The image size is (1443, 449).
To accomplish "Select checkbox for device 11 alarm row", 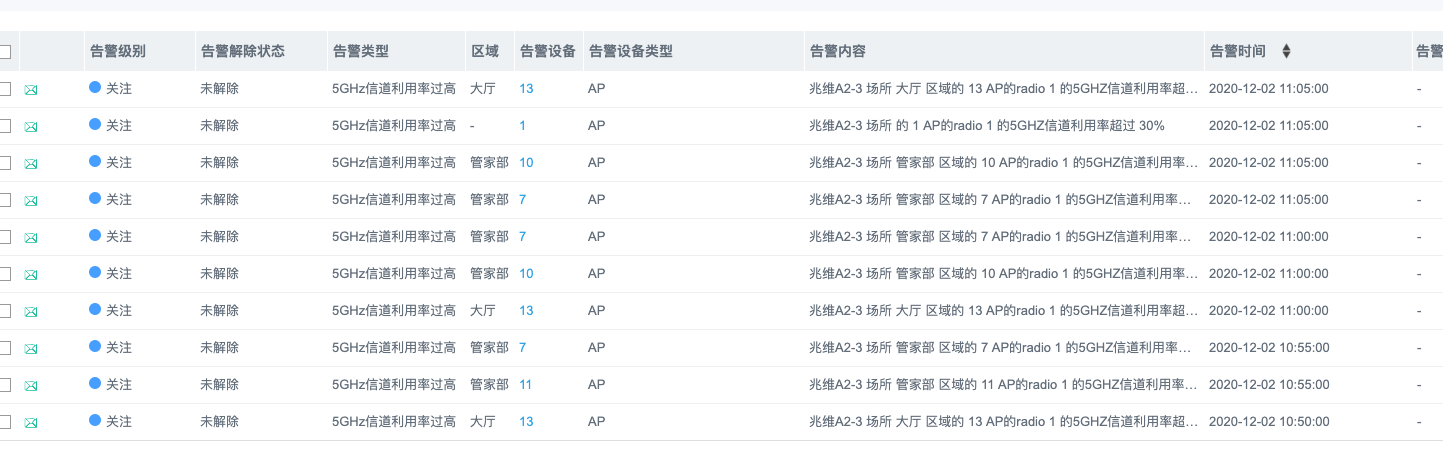I will pos(5,385).
